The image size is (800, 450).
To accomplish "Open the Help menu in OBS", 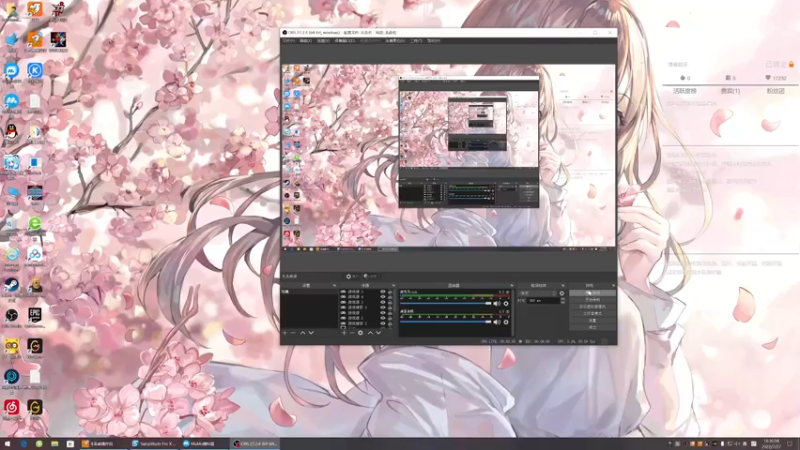I will pos(434,41).
